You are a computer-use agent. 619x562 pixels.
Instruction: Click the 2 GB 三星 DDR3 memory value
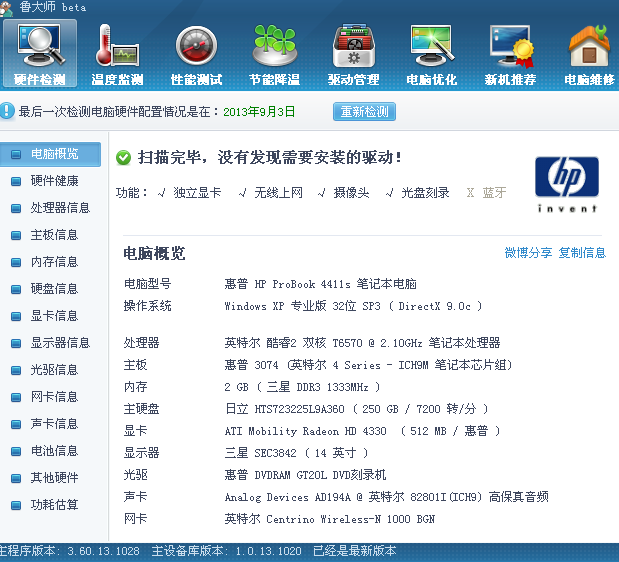[x=302, y=387]
